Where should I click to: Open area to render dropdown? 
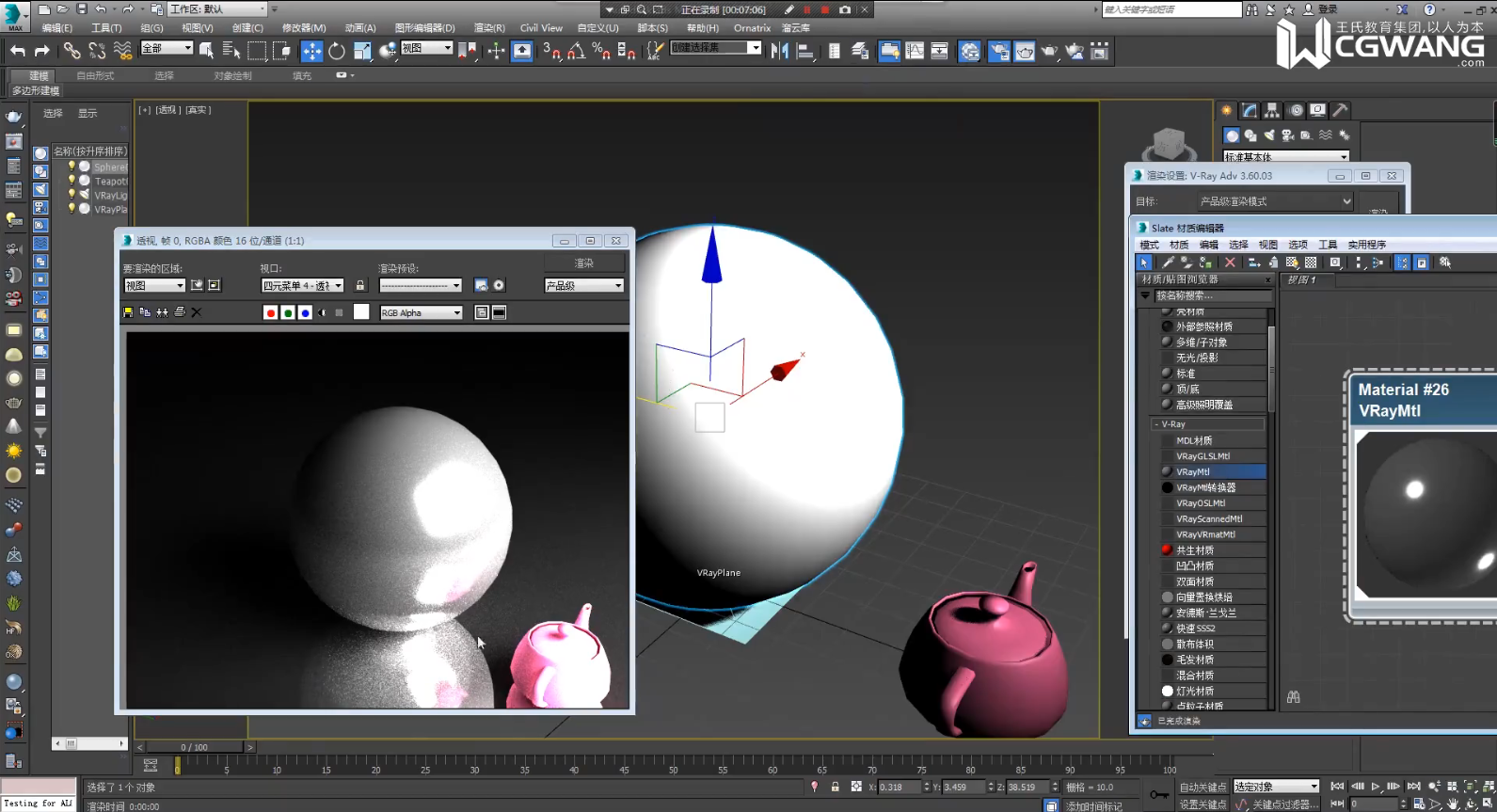pyautogui.click(x=154, y=285)
